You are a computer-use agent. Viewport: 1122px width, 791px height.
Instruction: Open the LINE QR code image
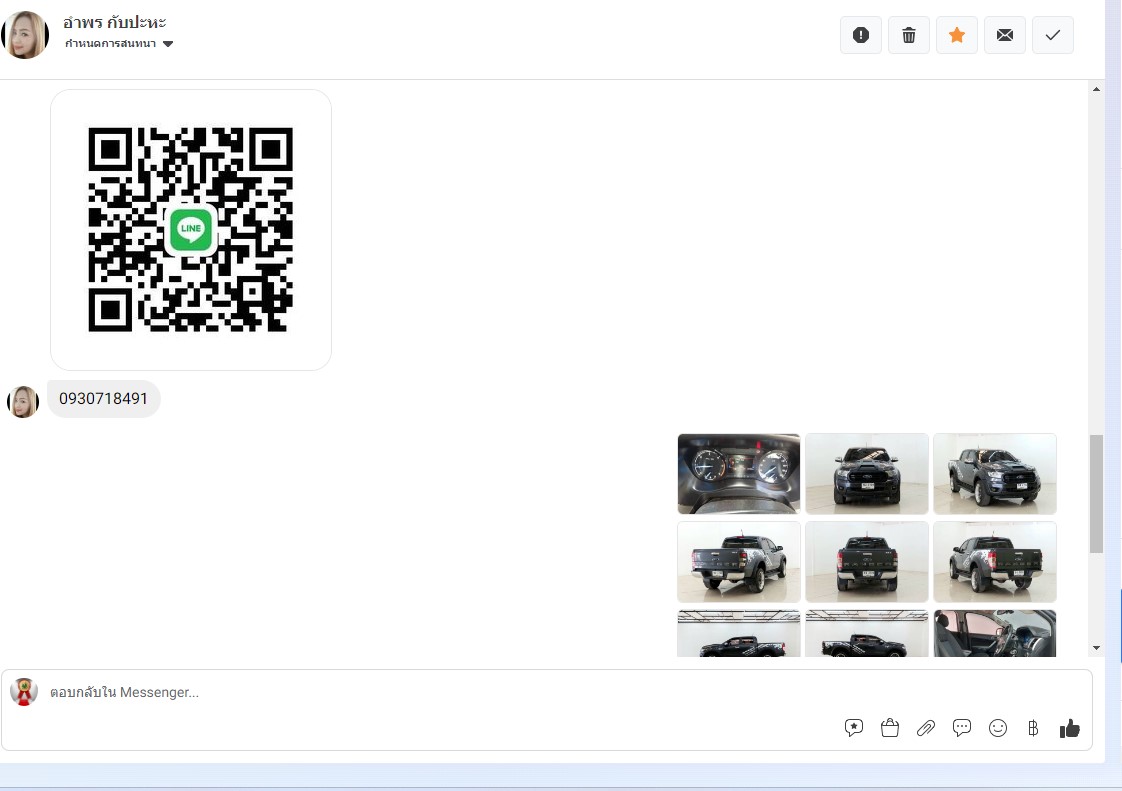coord(191,230)
